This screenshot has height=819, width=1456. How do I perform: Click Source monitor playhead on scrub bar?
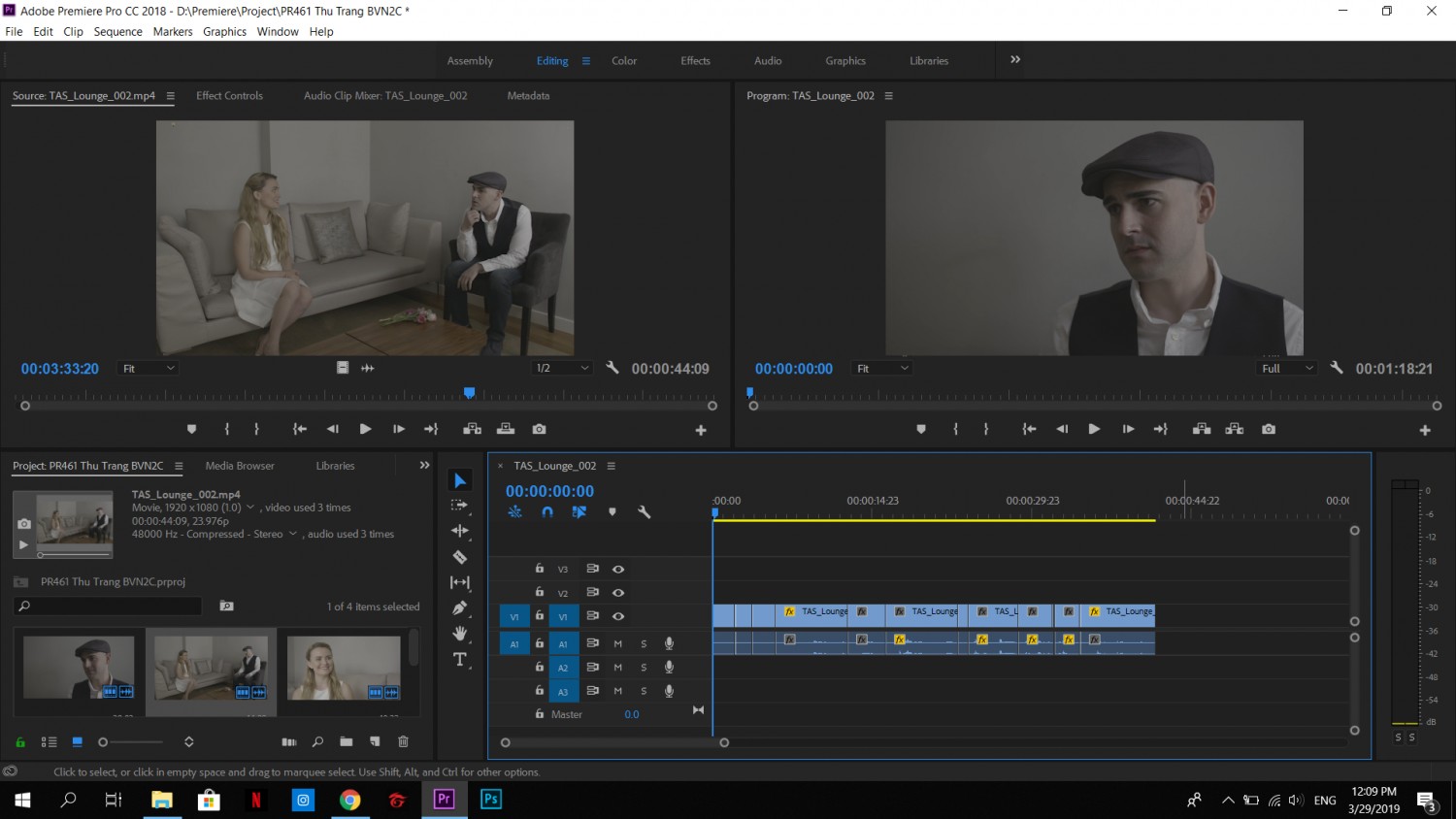tap(470, 393)
